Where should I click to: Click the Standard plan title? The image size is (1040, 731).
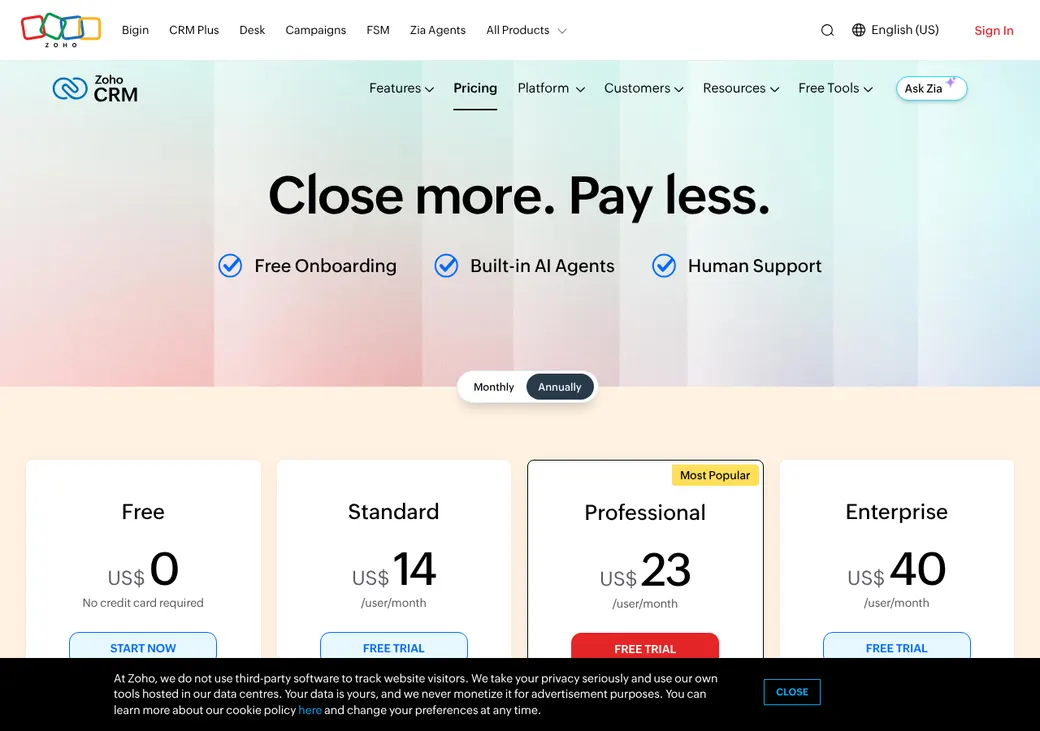tap(393, 511)
